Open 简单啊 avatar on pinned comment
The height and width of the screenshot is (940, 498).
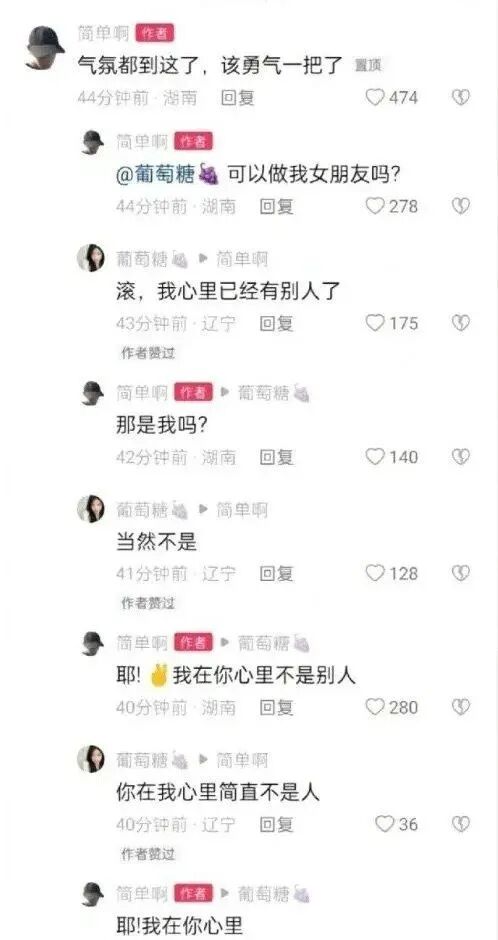[44, 48]
